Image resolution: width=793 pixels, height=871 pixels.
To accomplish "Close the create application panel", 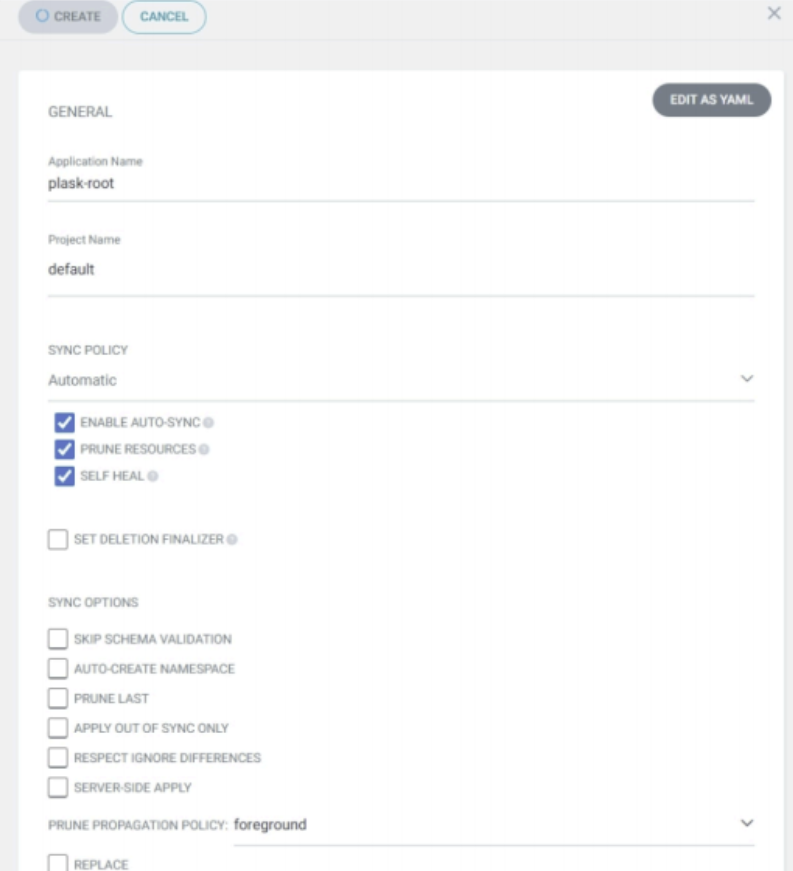I will 773,14.
